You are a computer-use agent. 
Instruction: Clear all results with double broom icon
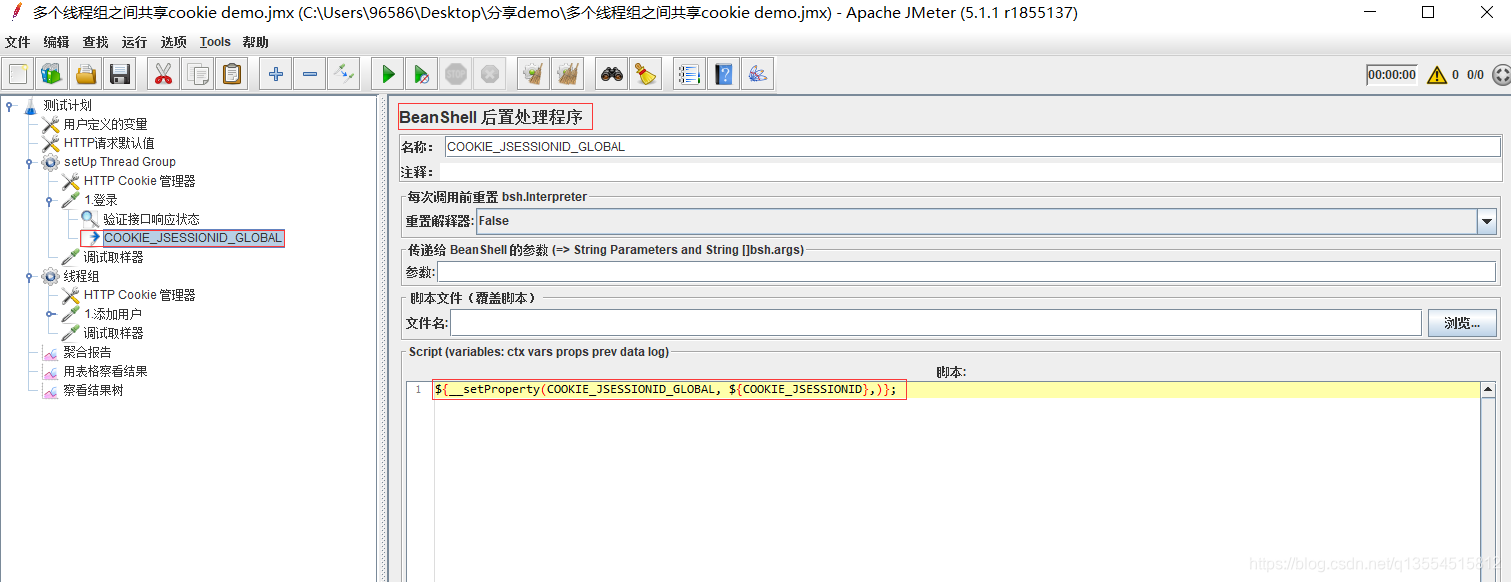pos(568,74)
